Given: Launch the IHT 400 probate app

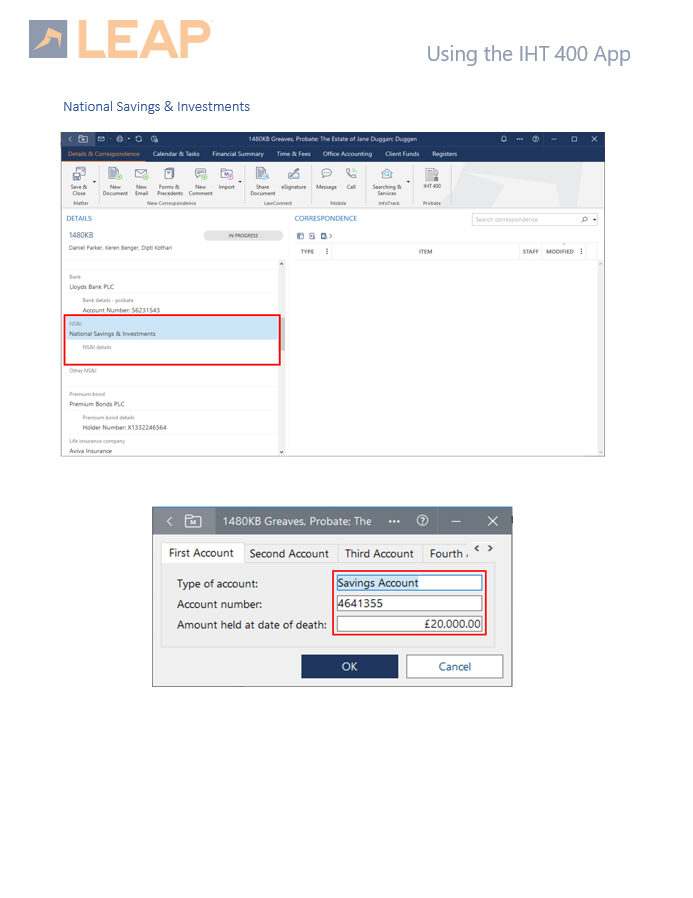Looking at the screenshot, I should pyautogui.click(x=431, y=176).
